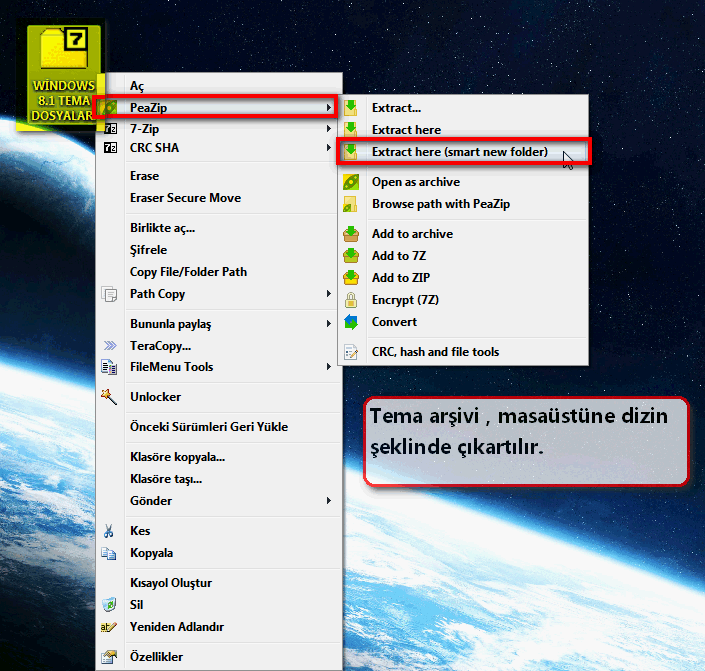The image size is (705, 671).
Task: Expand the FileMenu Tools submenu arrow
Action: [329, 367]
